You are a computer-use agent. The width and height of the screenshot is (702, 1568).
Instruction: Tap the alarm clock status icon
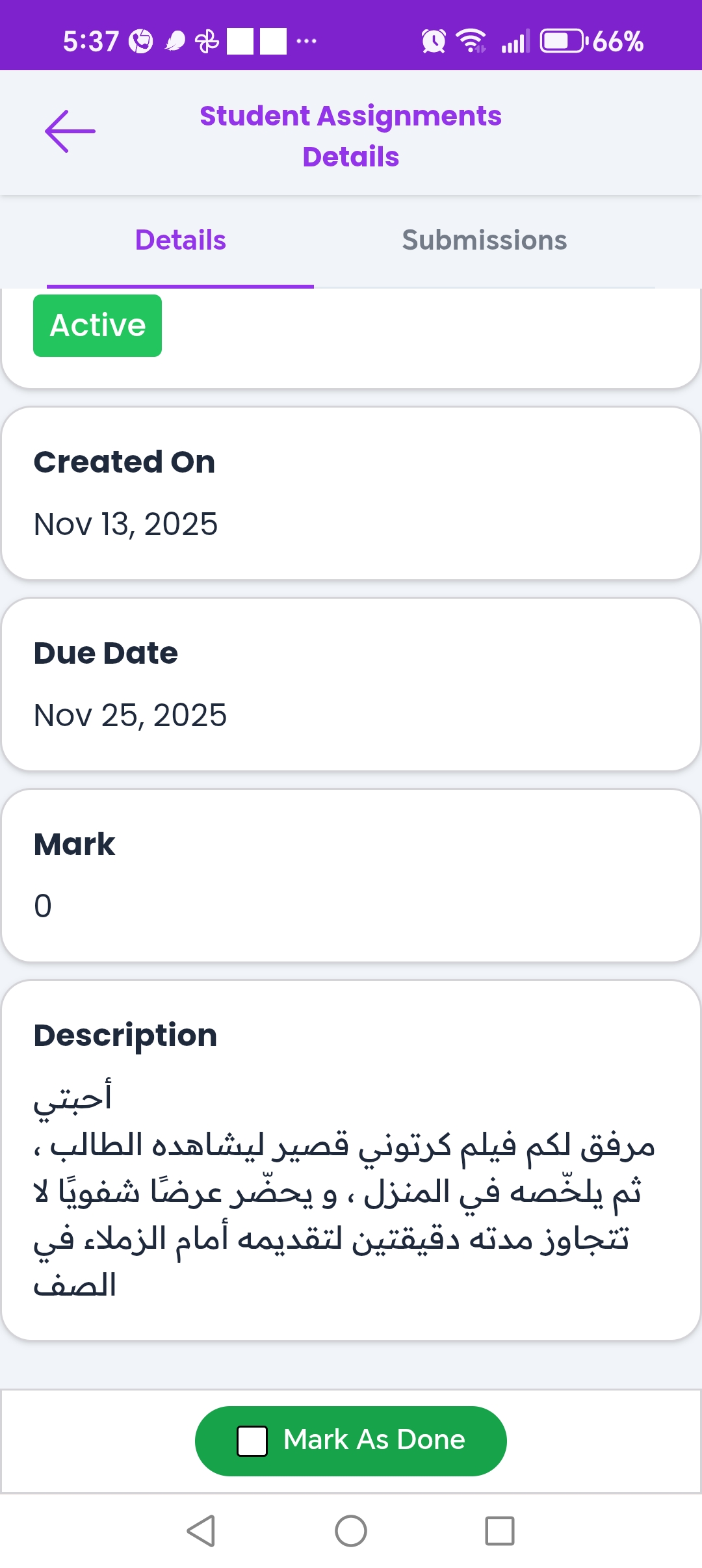(434, 42)
